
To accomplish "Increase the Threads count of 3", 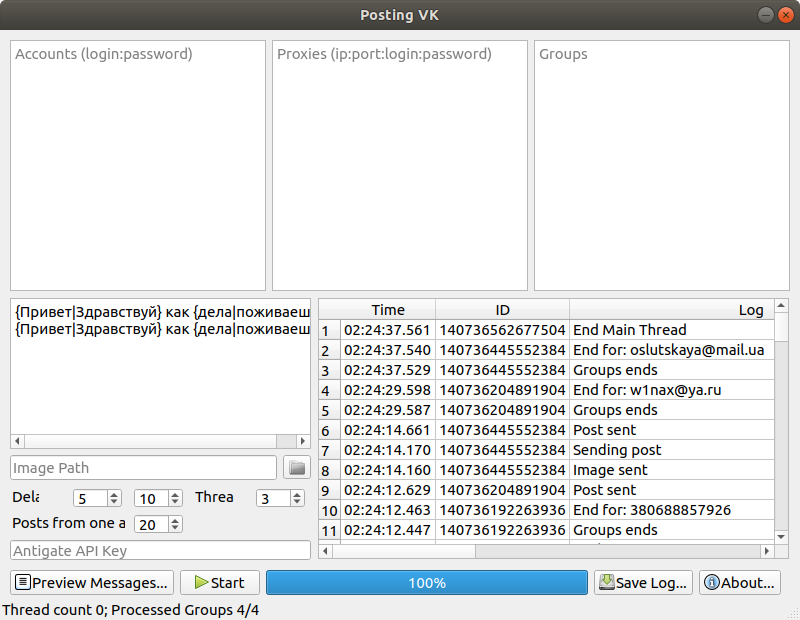I will pyautogui.click(x=297, y=494).
